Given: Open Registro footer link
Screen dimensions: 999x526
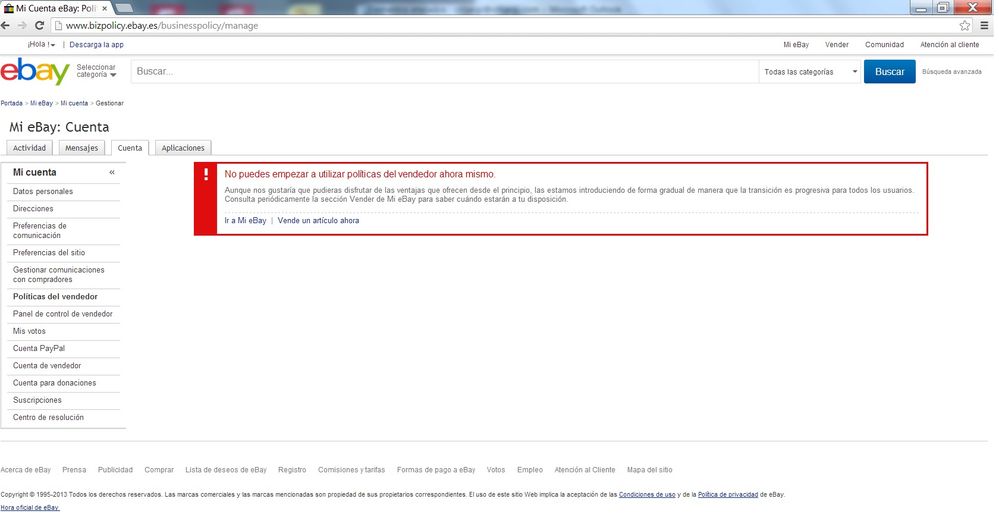Looking at the screenshot, I should pyautogui.click(x=292, y=470).
